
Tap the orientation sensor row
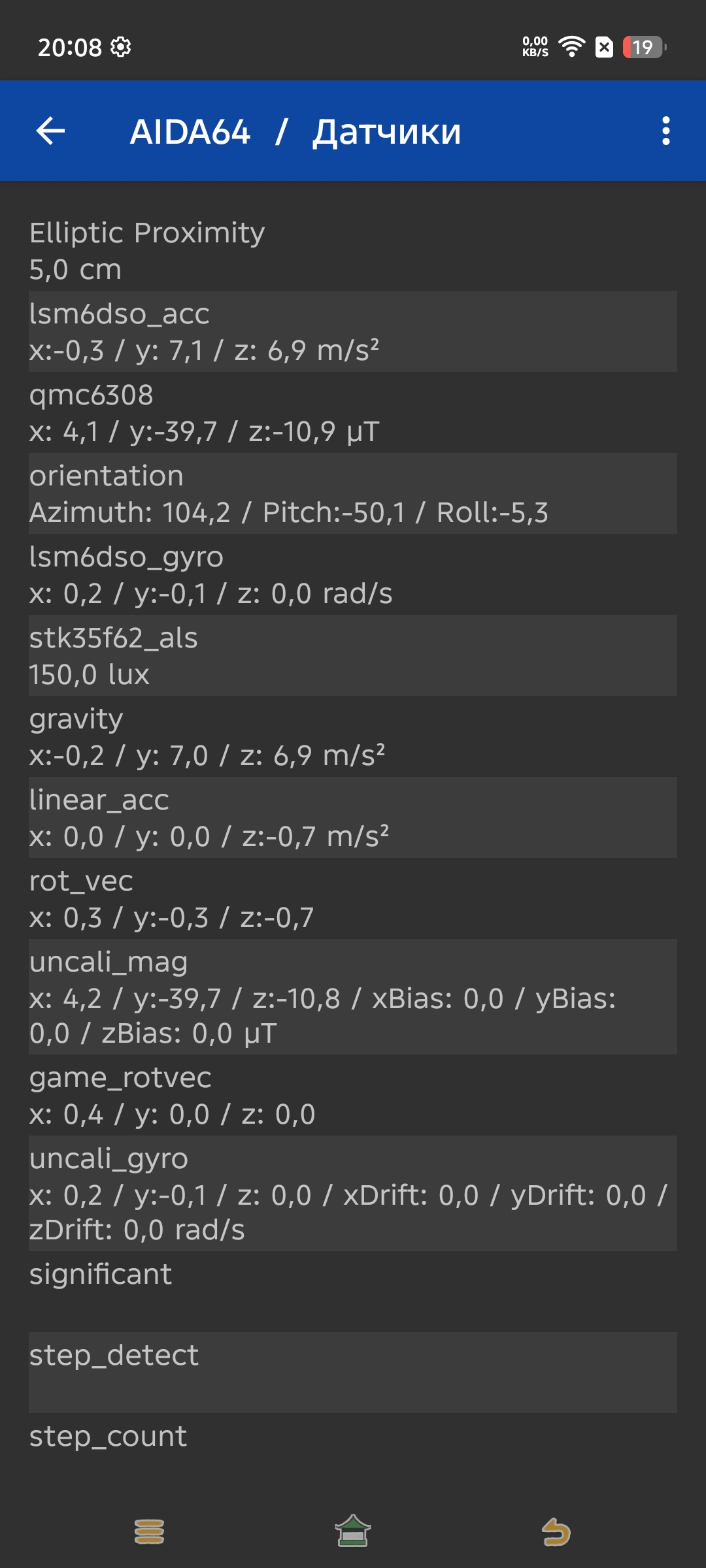click(353, 494)
